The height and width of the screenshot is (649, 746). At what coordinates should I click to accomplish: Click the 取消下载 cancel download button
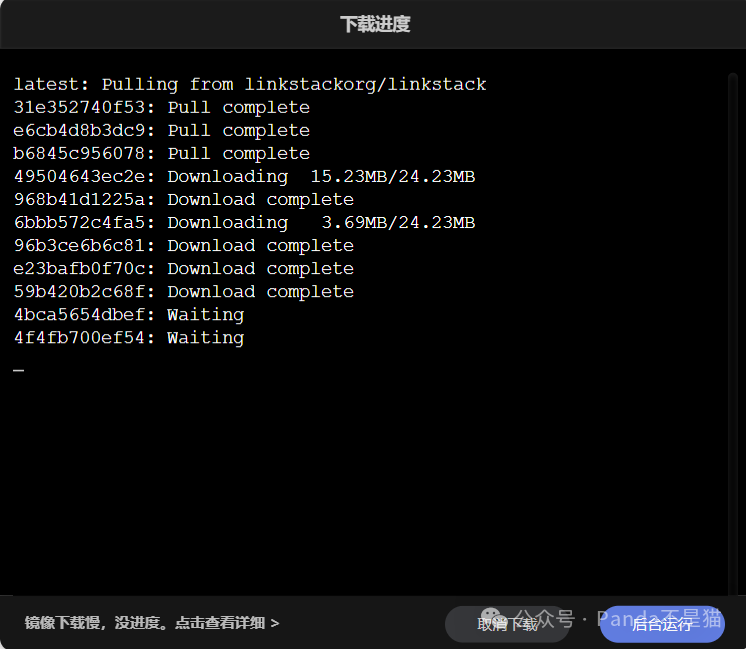pyautogui.click(x=507, y=624)
